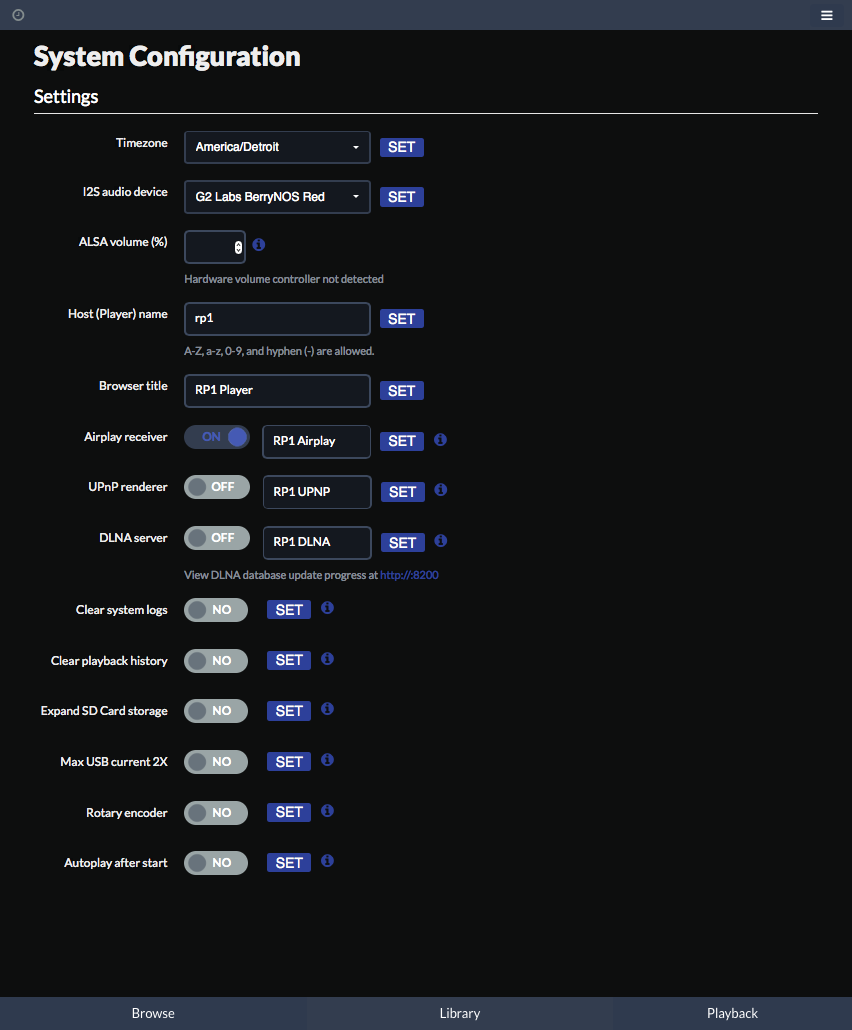The height and width of the screenshot is (1030, 852).
Task: Focus the RP1 DLNA name field
Action: [317, 543]
